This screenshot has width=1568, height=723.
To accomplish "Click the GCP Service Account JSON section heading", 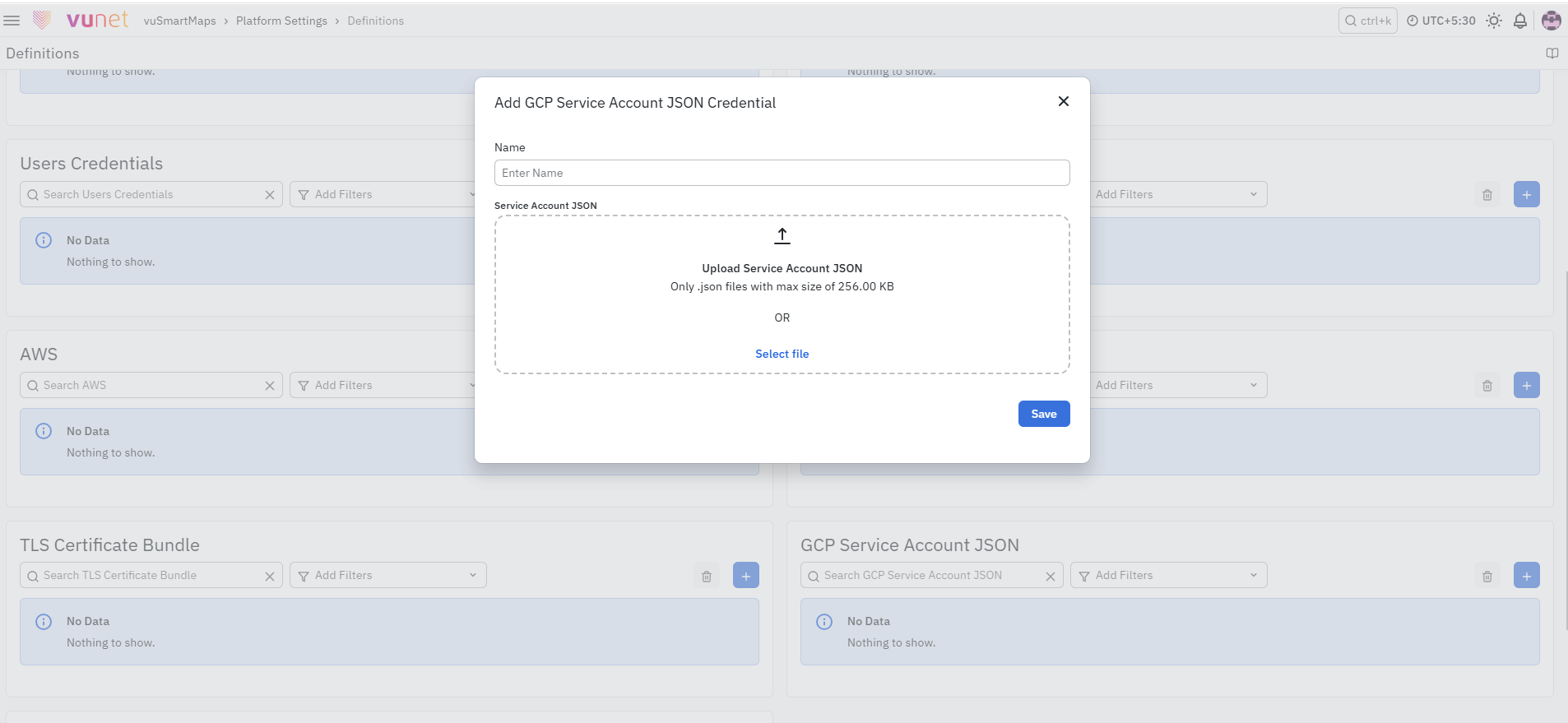I will [910, 545].
